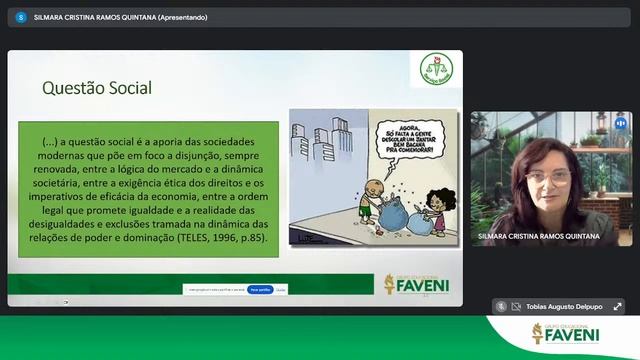640x360 pixels.
Task: Click the 'Questão Social' slide title
Action: click(x=97, y=88)
